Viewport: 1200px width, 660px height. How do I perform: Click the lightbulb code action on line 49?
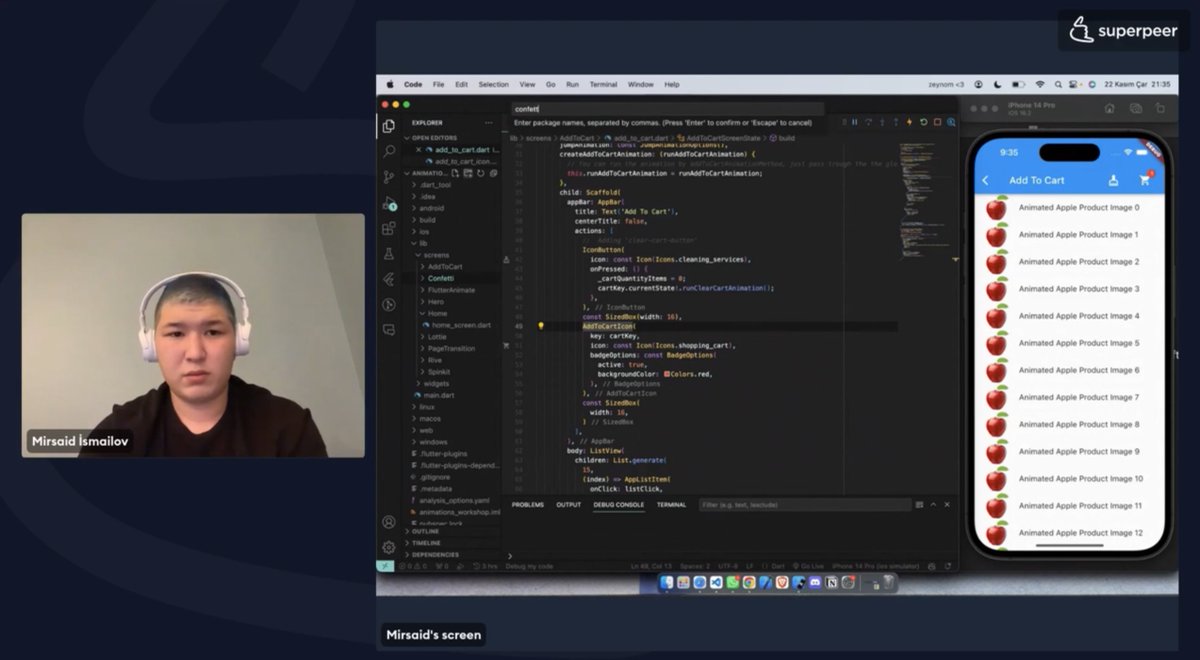(x=541, y=326)
